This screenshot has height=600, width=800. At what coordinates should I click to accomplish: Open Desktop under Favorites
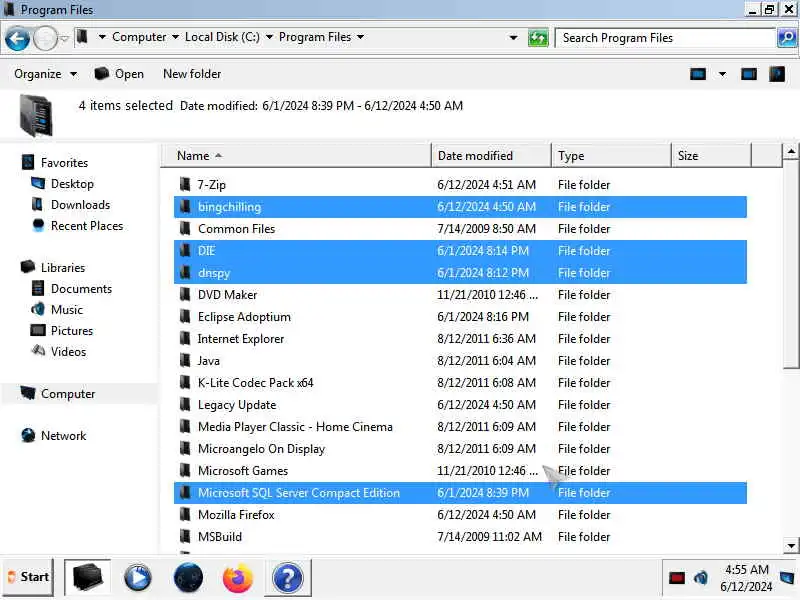click(72, 184)
